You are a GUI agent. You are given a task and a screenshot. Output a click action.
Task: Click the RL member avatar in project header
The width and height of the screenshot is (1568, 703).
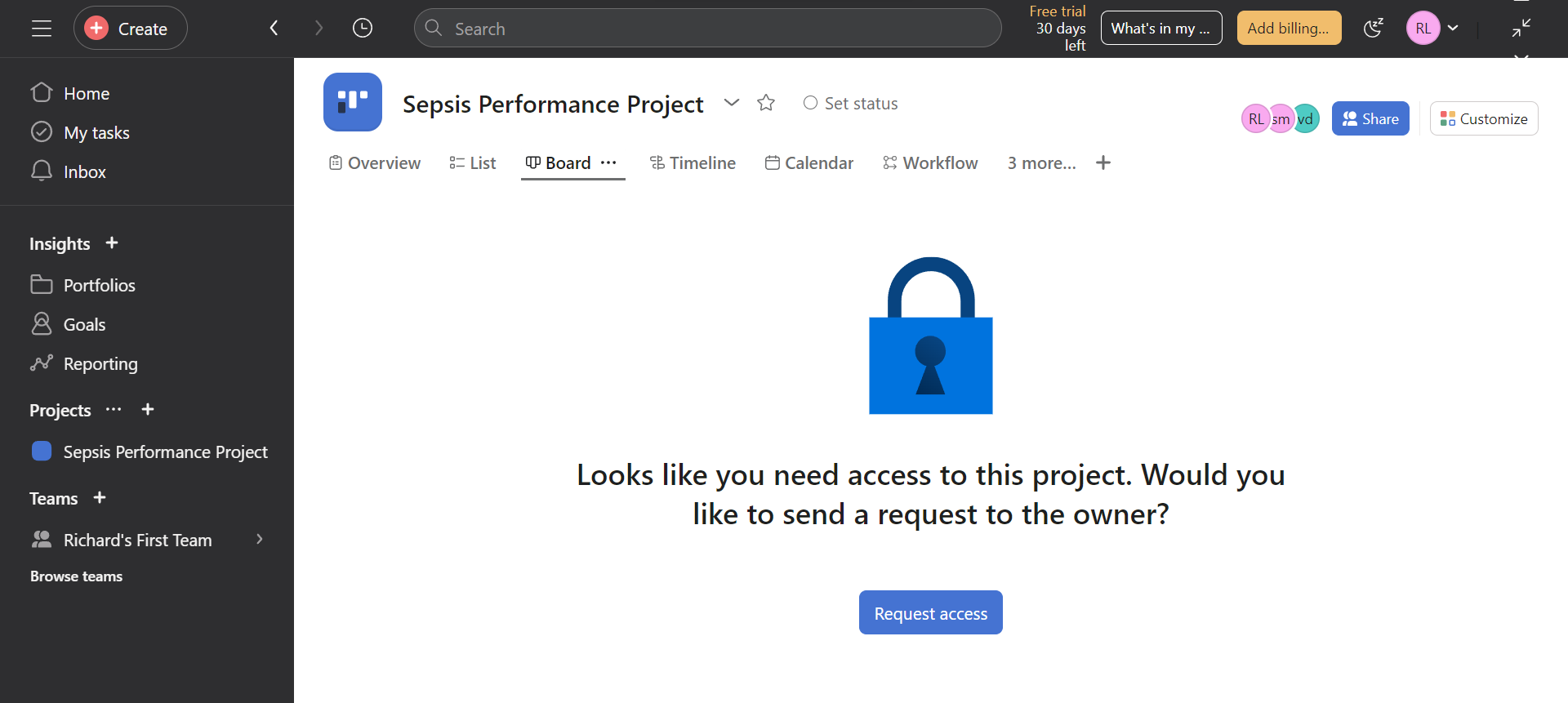point(1256,119)
